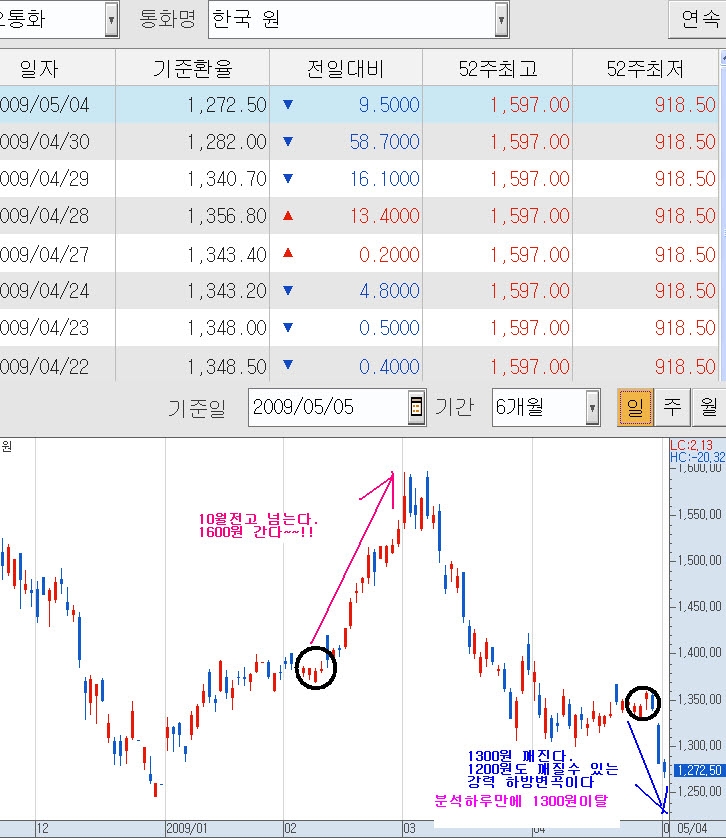The image size is (726, 838).
Task: Open the 통화 dropdown at top left
Action: point(110,19)
